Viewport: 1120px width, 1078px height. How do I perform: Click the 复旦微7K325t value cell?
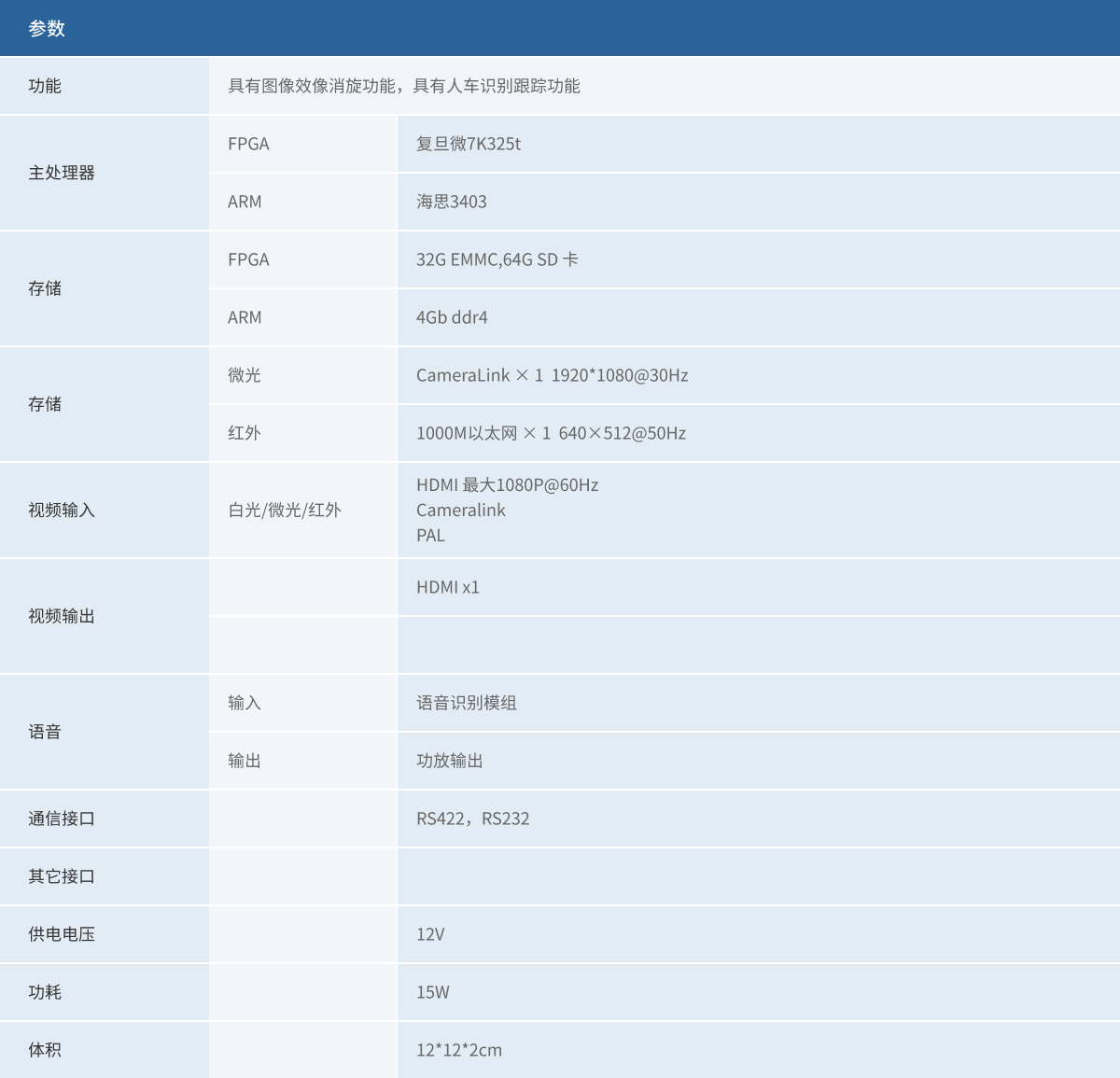(469, 144)
